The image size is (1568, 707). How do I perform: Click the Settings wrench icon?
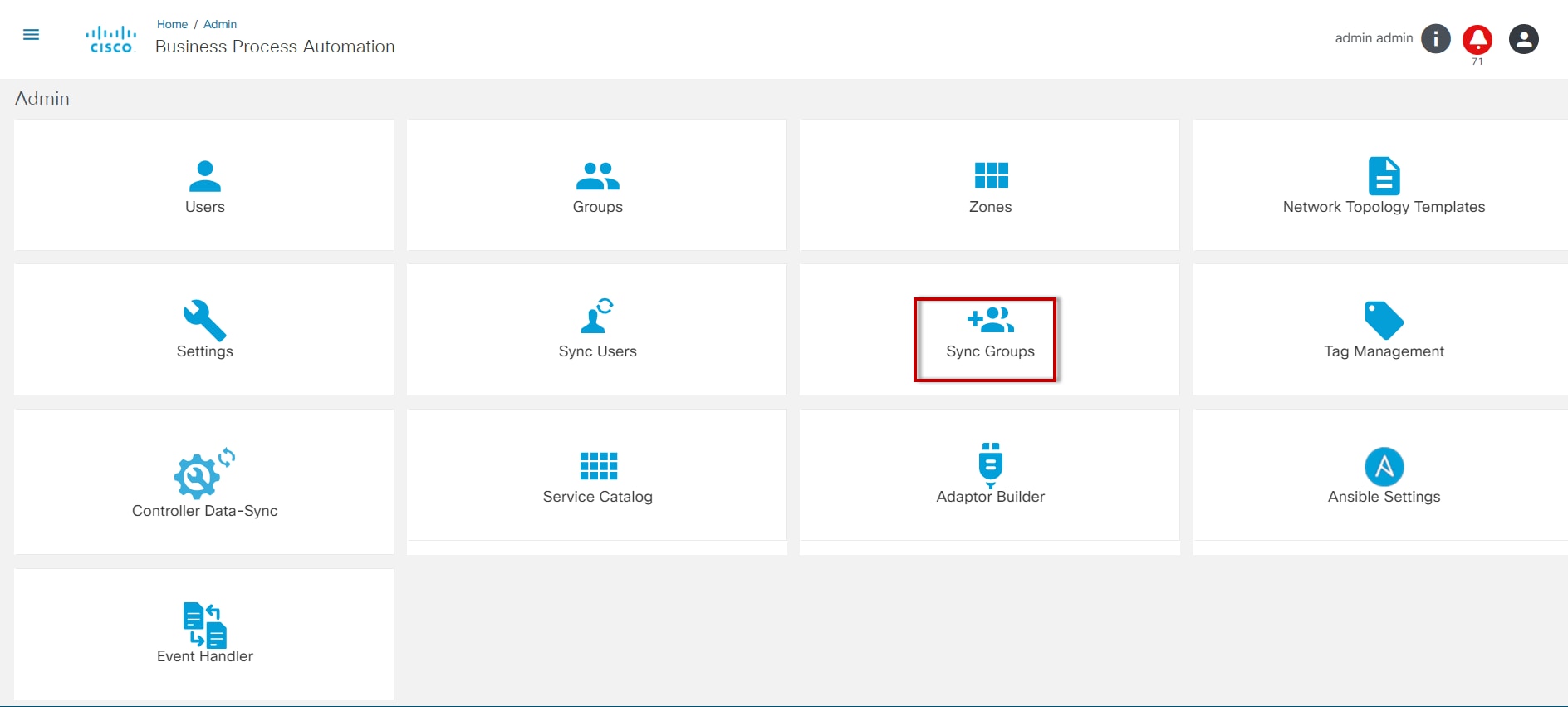tap(205, 320)
